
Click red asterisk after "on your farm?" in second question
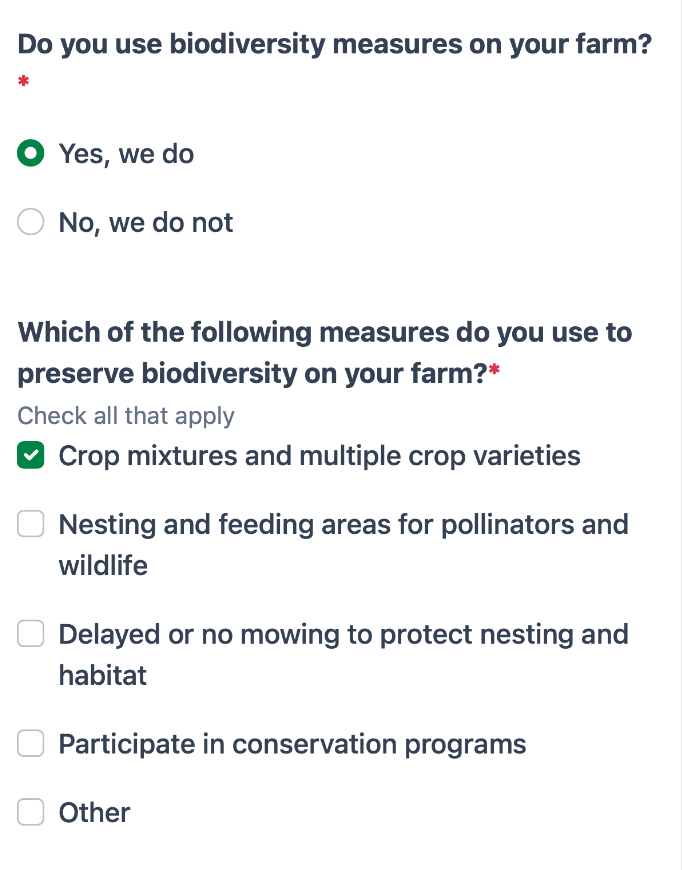494,373
